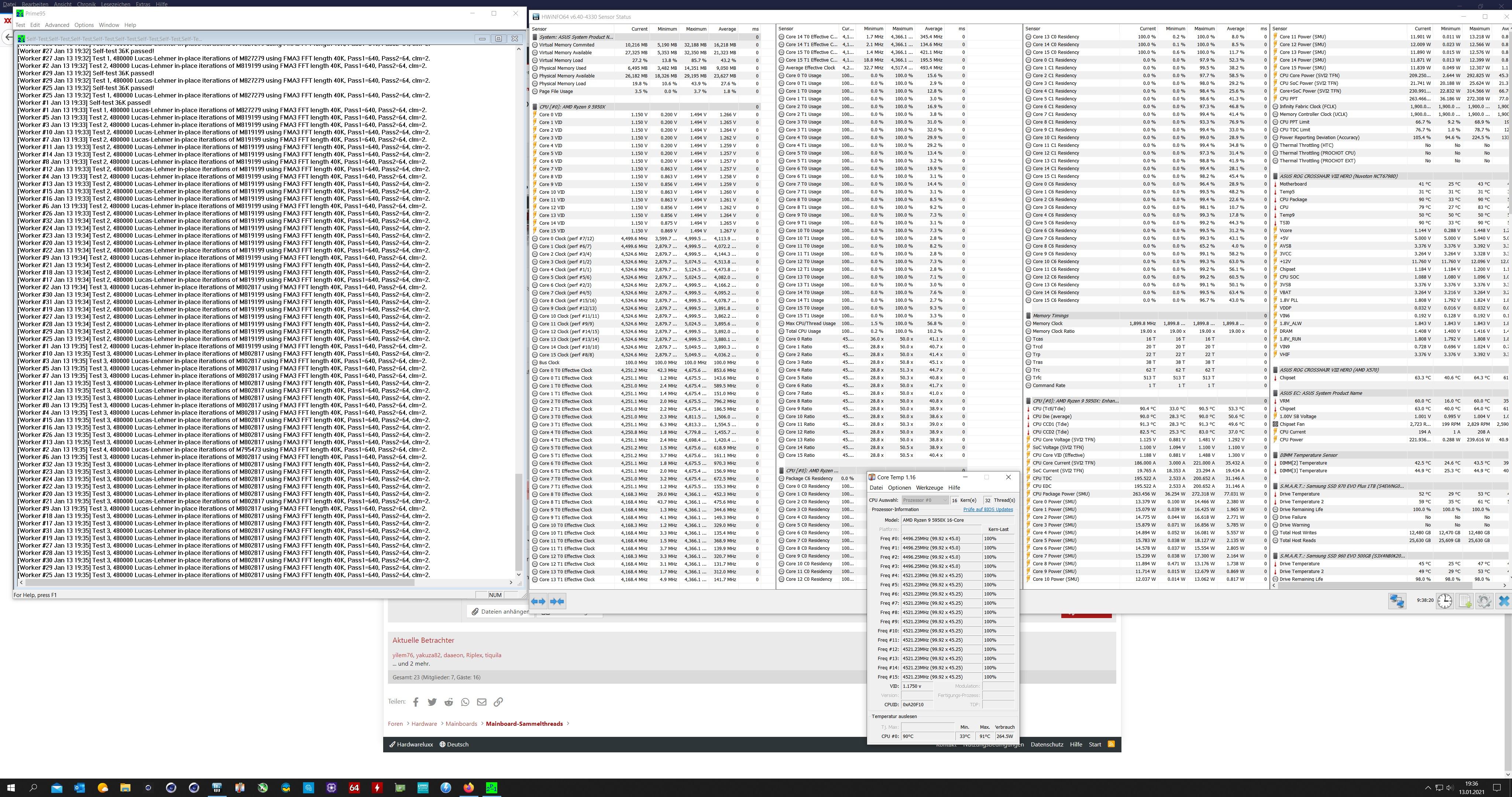Reset sensor values with clock icon
The height and width of the screenshot is (797, 1512).
coord(1444,601)
